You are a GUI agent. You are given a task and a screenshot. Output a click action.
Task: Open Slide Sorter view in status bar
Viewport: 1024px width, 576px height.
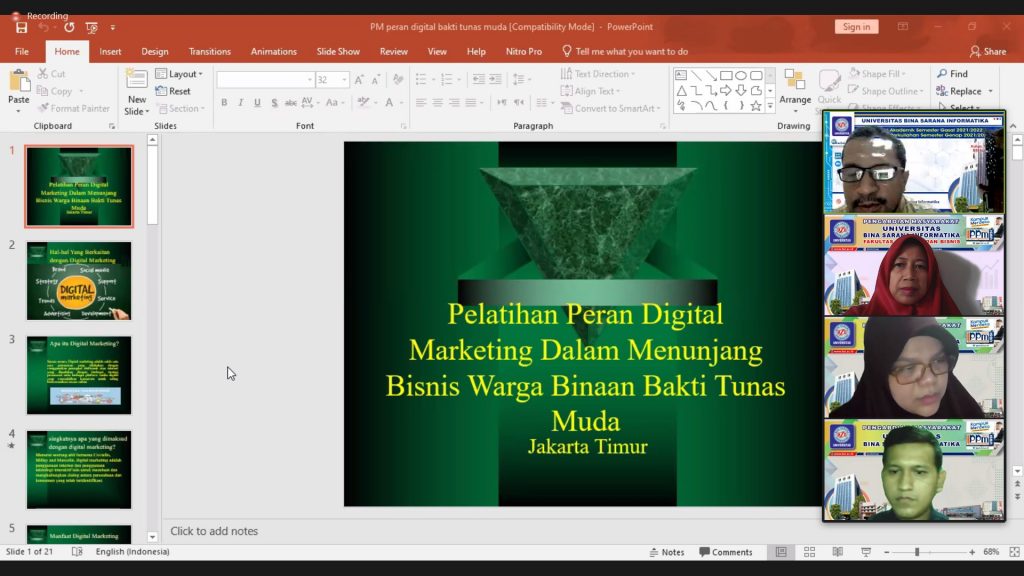point(810,552)
